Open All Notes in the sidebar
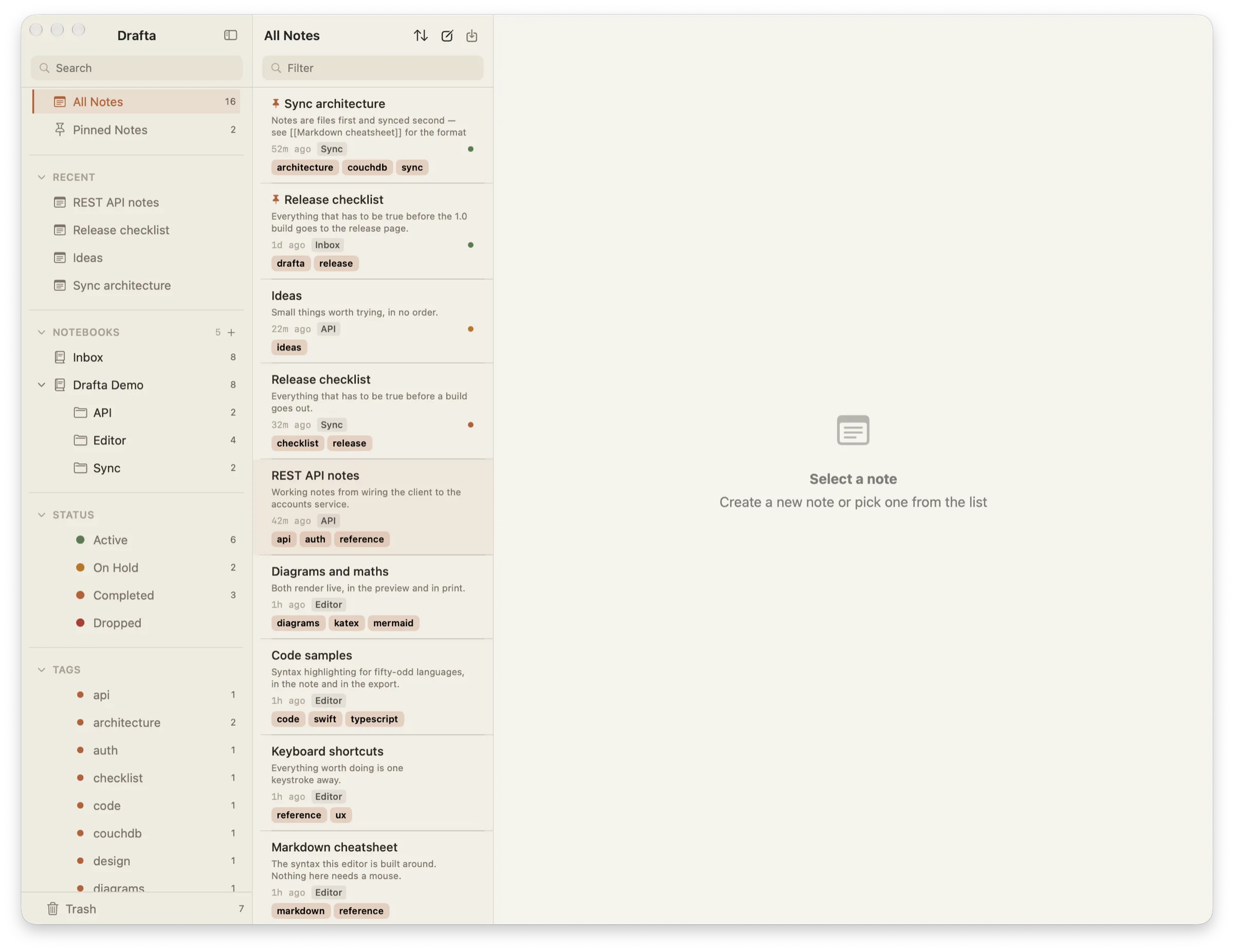 point(136,102)
